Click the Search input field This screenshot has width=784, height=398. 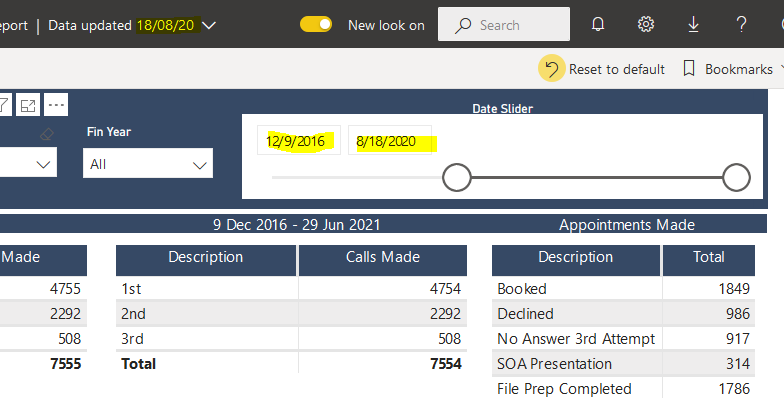pyautogui.click(x=504, y=24)
